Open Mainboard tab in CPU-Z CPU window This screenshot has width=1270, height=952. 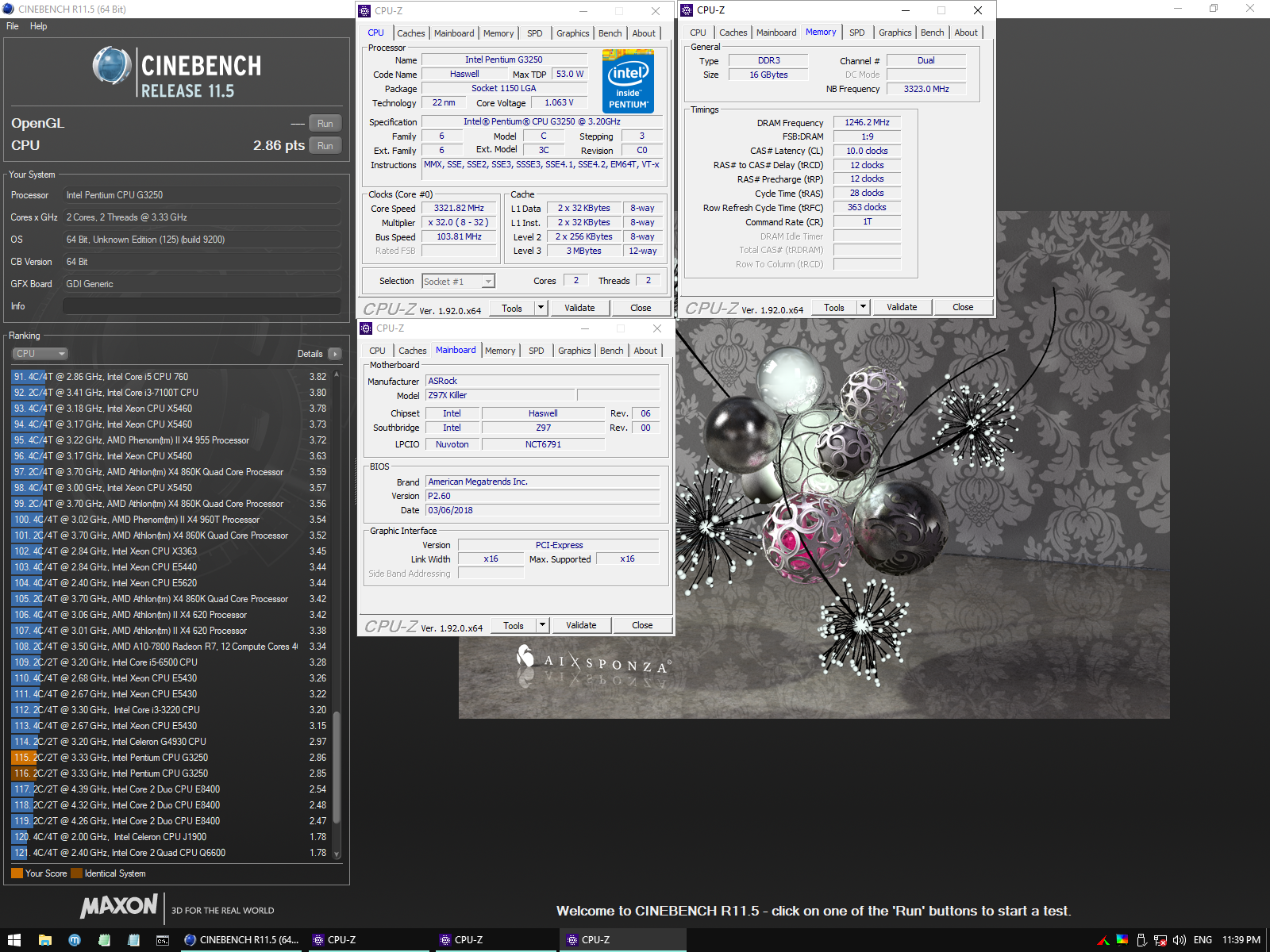(x=454, y=33)
